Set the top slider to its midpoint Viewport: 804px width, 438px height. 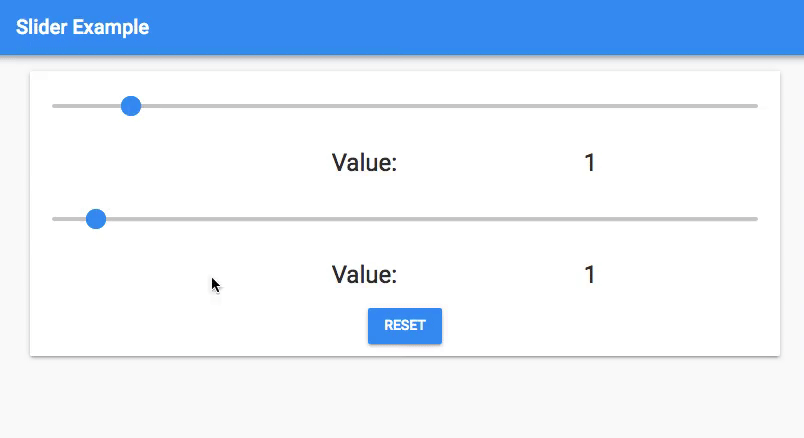405,106
